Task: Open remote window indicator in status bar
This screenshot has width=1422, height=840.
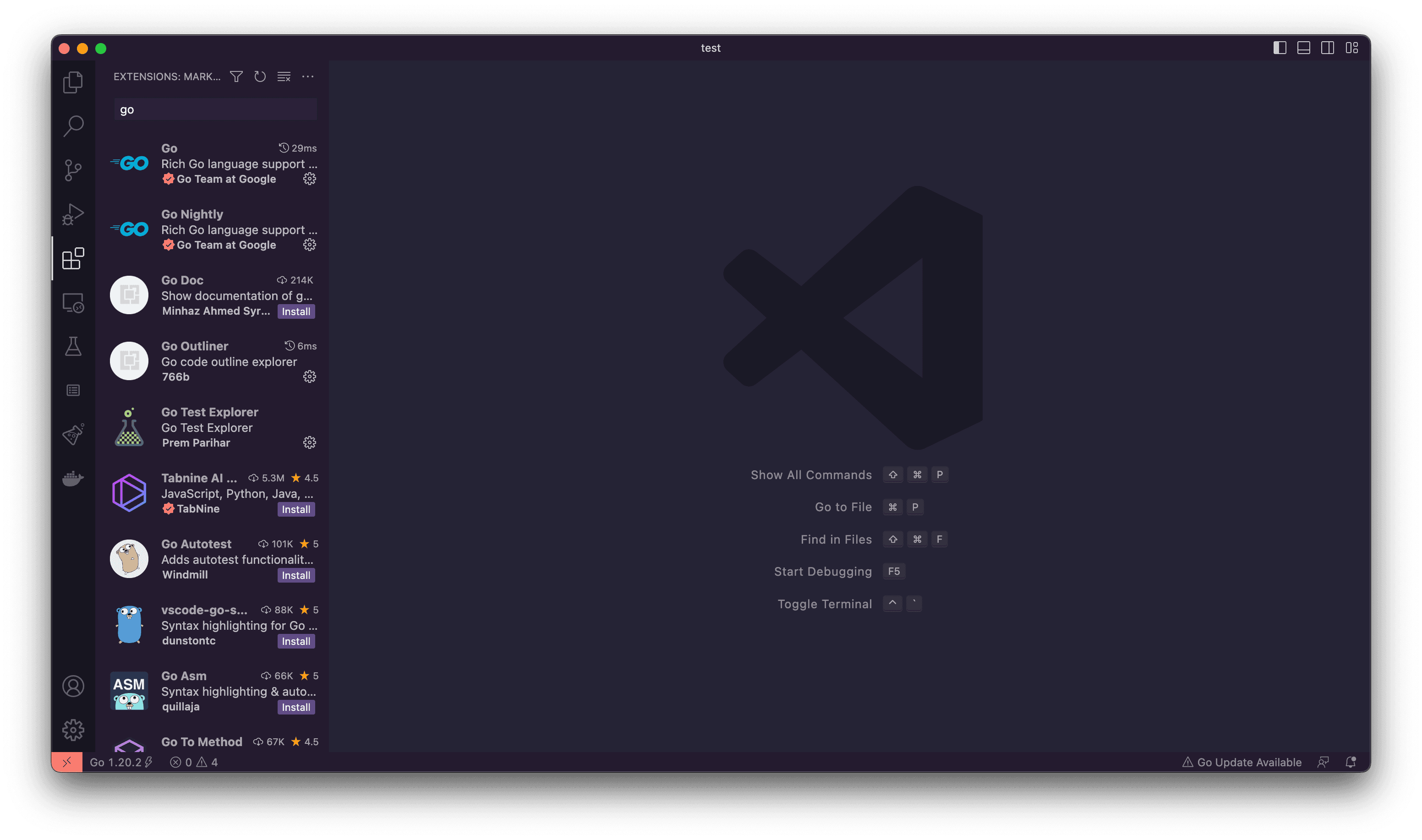Action: 67,762
